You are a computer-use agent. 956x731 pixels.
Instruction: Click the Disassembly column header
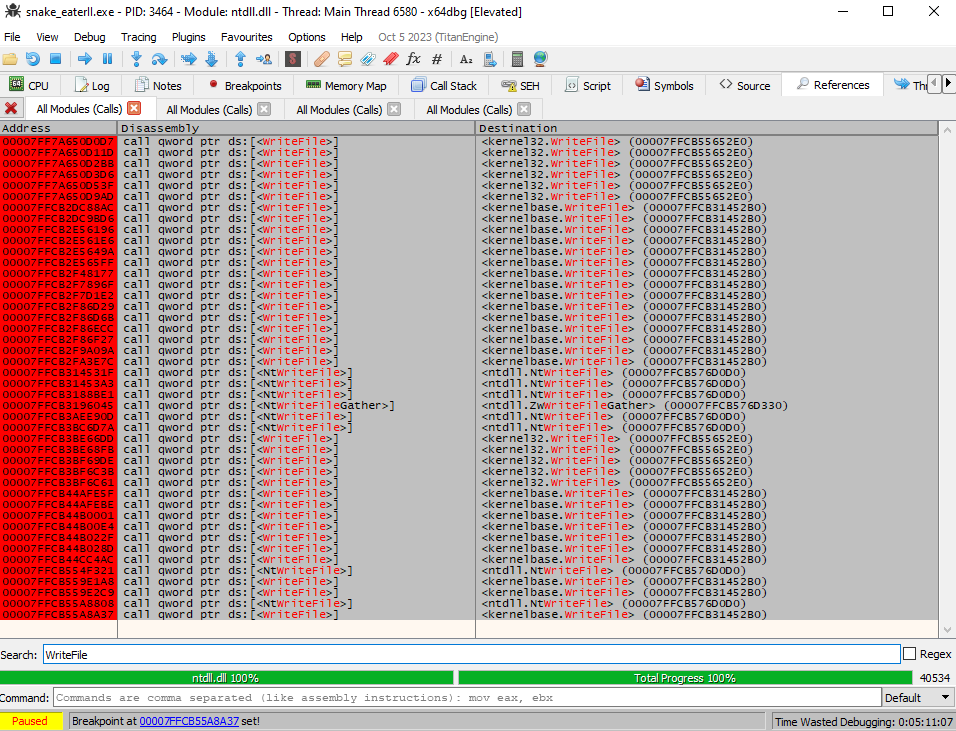click(x=296, y=128)
